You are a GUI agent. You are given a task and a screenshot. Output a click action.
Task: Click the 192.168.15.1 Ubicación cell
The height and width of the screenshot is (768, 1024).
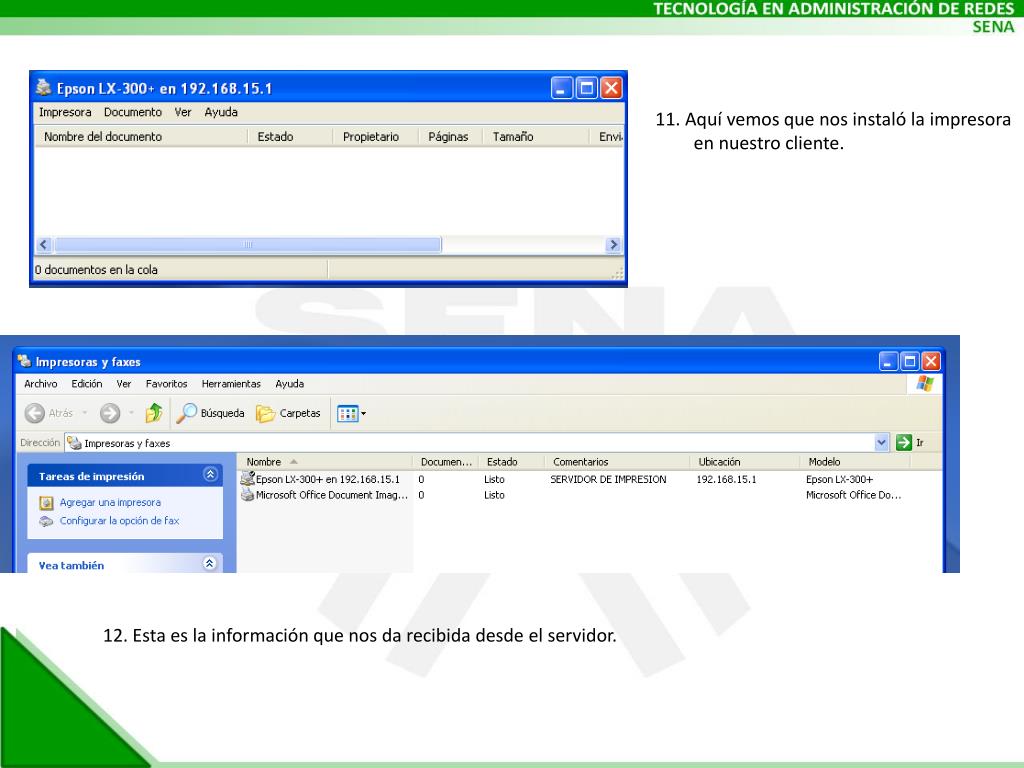click(726, 479)
